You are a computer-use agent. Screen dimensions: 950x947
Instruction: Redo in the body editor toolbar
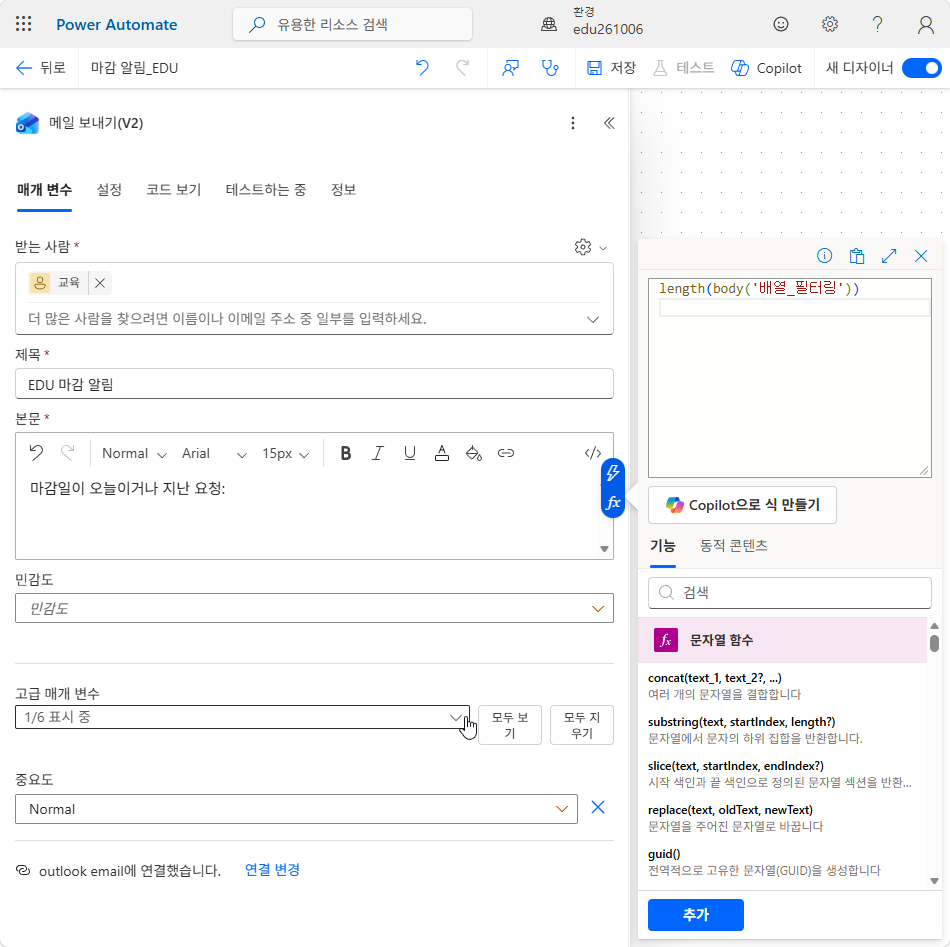tap(68, 453)
